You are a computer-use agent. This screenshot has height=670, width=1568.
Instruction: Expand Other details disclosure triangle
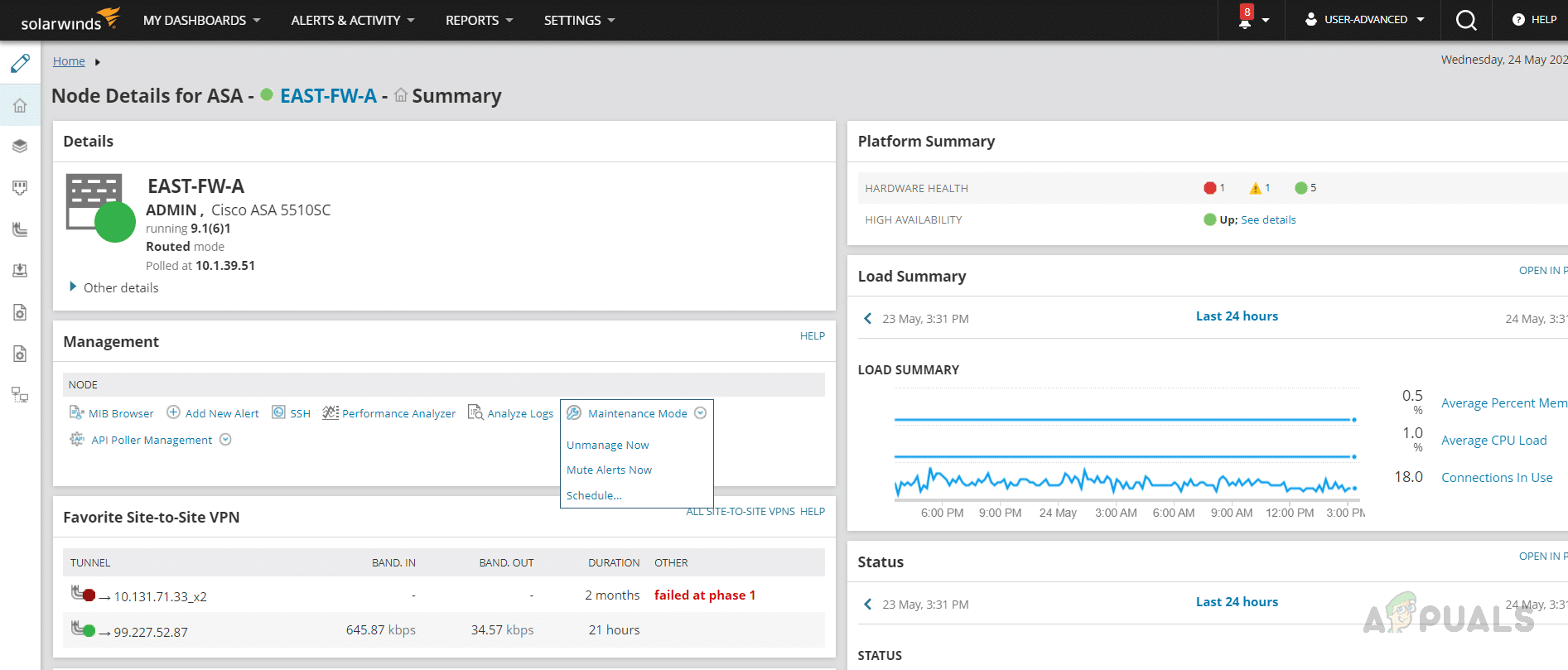73,287
